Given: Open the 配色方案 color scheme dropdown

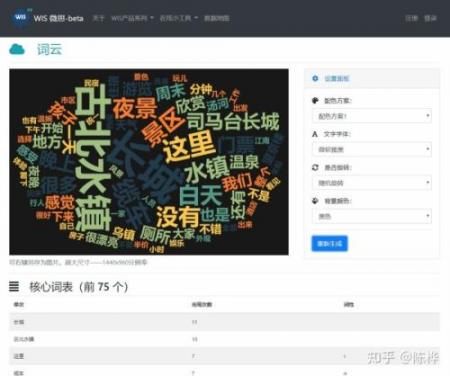Looking at the screenshot, I should pyautogui.click(x=372, y=116).
